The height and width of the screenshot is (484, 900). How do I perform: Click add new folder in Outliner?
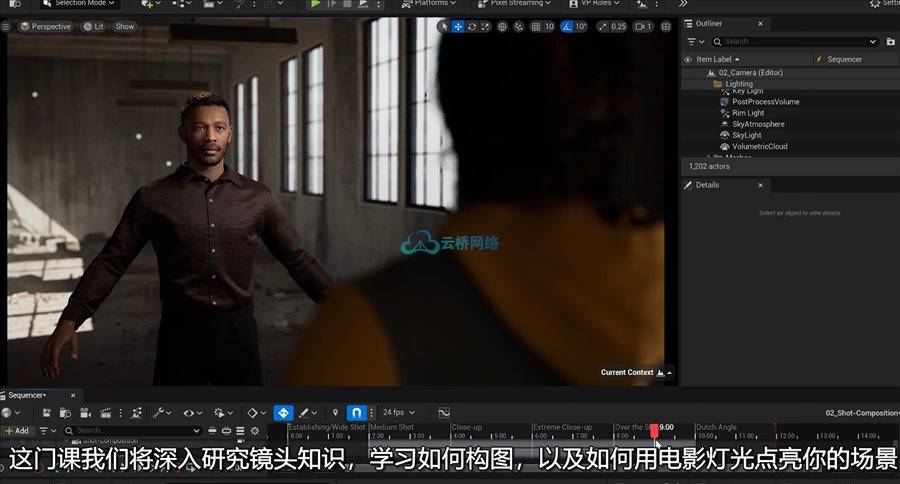coord(891,41)
